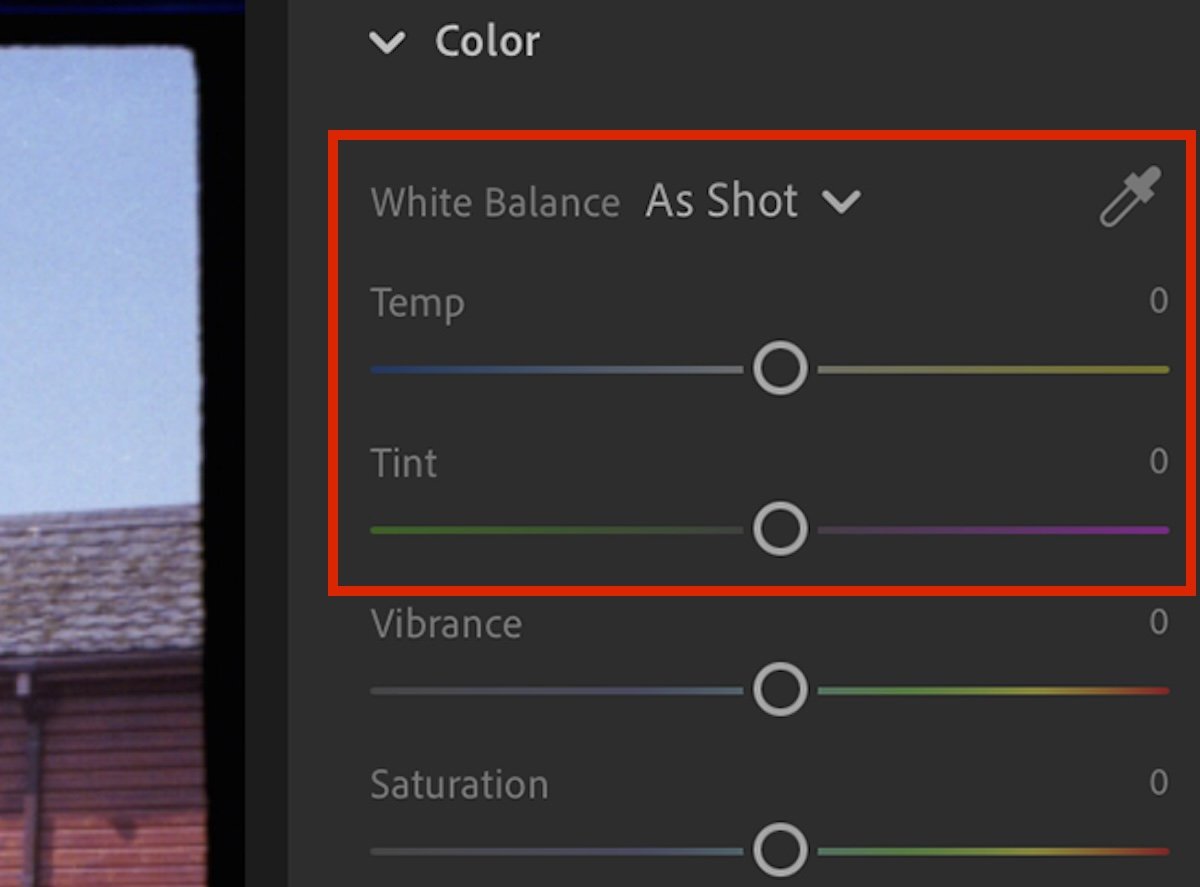Click the White Balance label

tap(495, 202)
